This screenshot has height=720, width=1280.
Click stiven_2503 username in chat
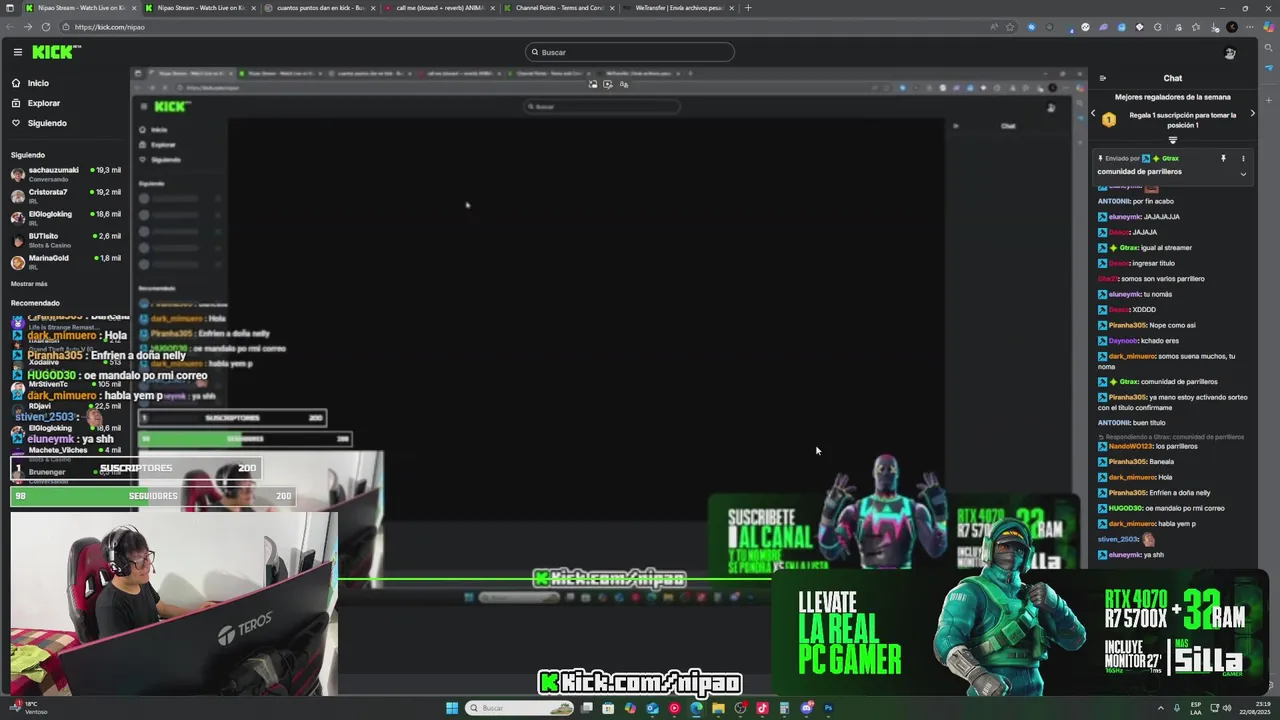[1118, 539]
